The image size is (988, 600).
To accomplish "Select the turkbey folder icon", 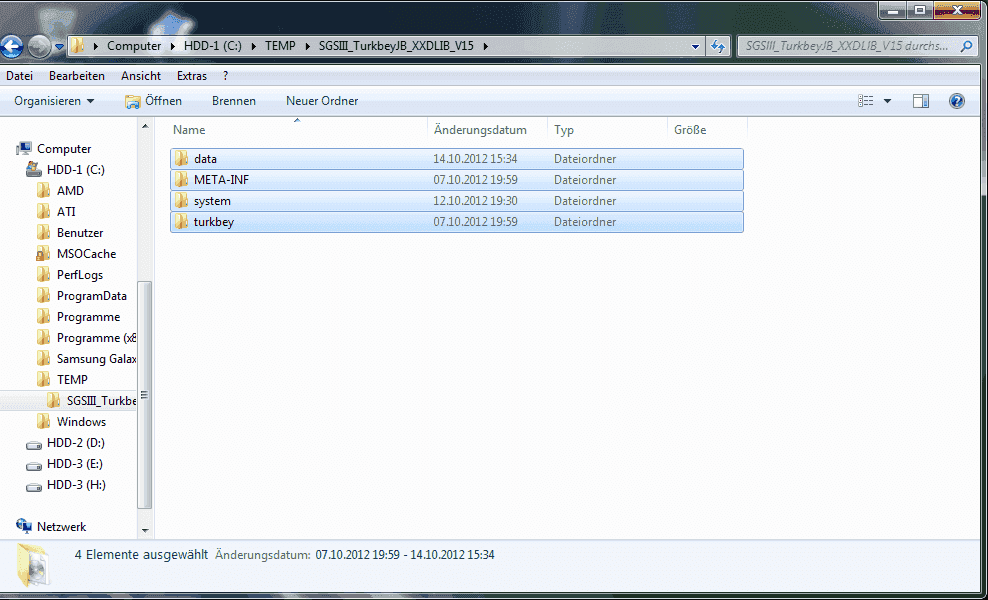I will (x=181, y=222).
